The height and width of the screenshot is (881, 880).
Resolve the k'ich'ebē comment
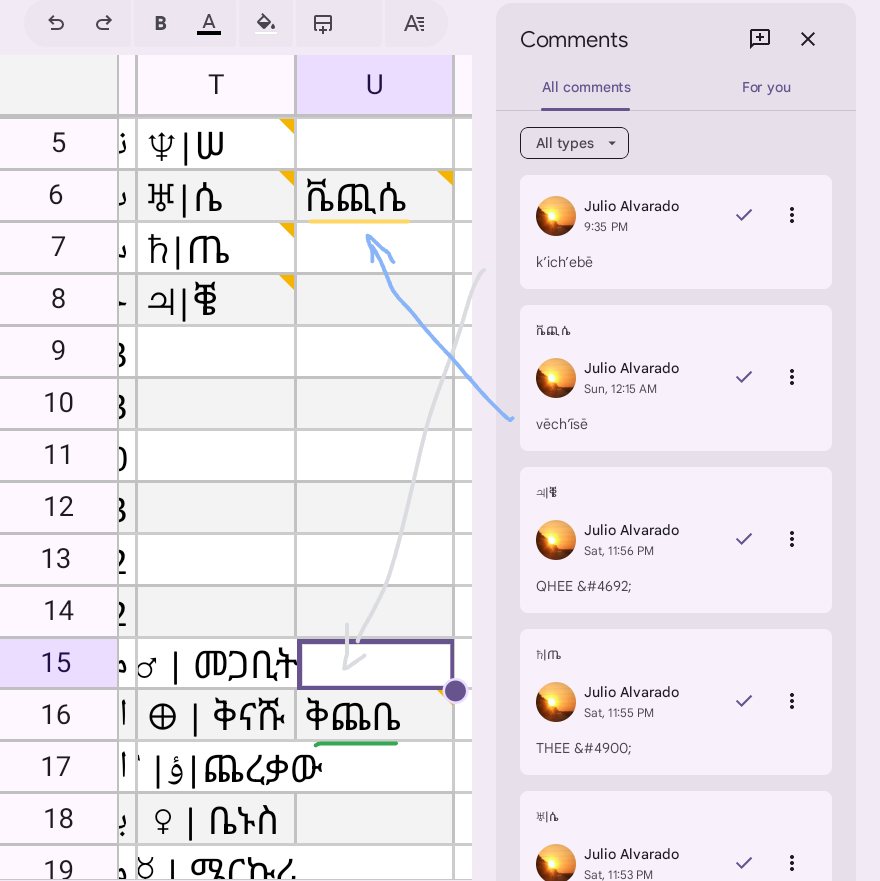pos(744,215)
